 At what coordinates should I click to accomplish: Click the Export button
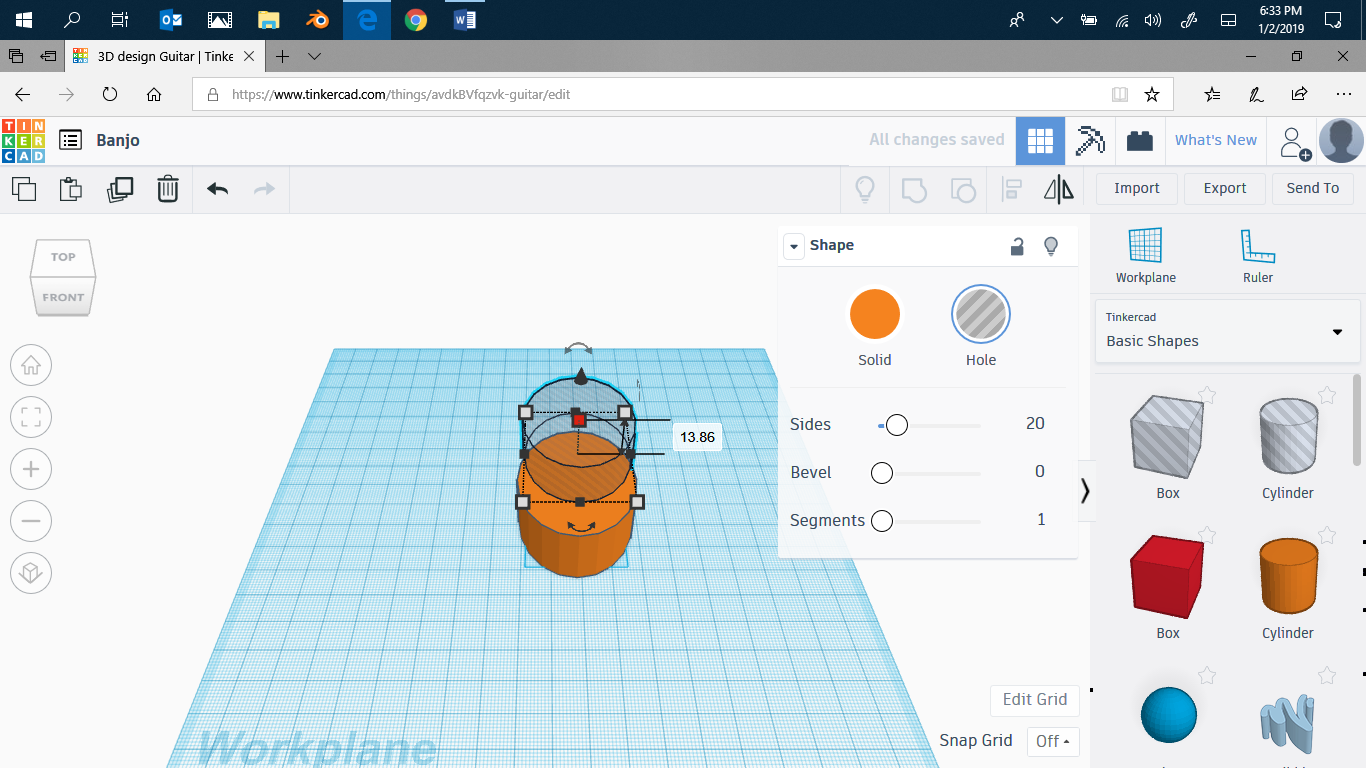[1225, 188]
